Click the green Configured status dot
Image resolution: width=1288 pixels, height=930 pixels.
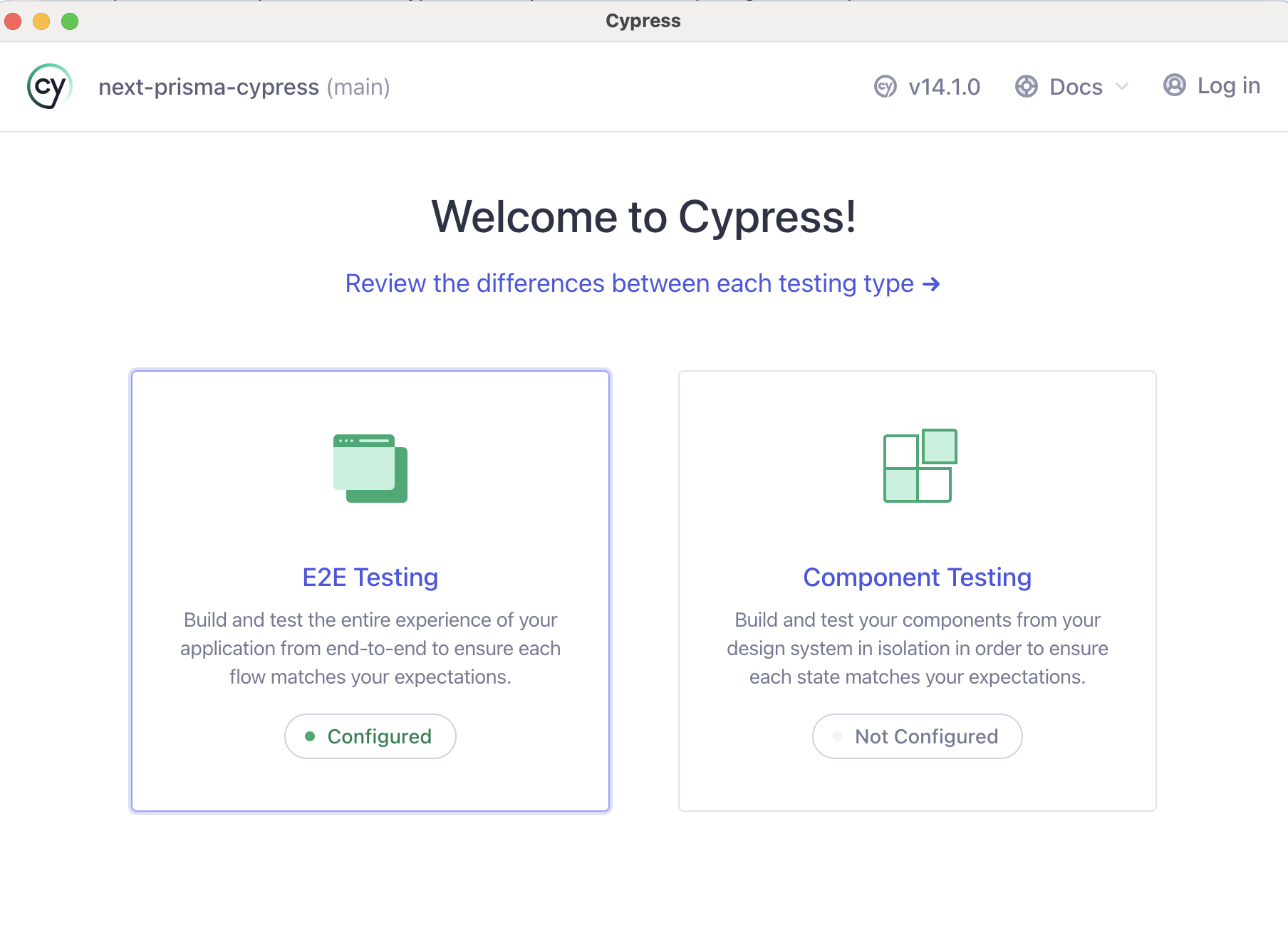pos(310,736)
